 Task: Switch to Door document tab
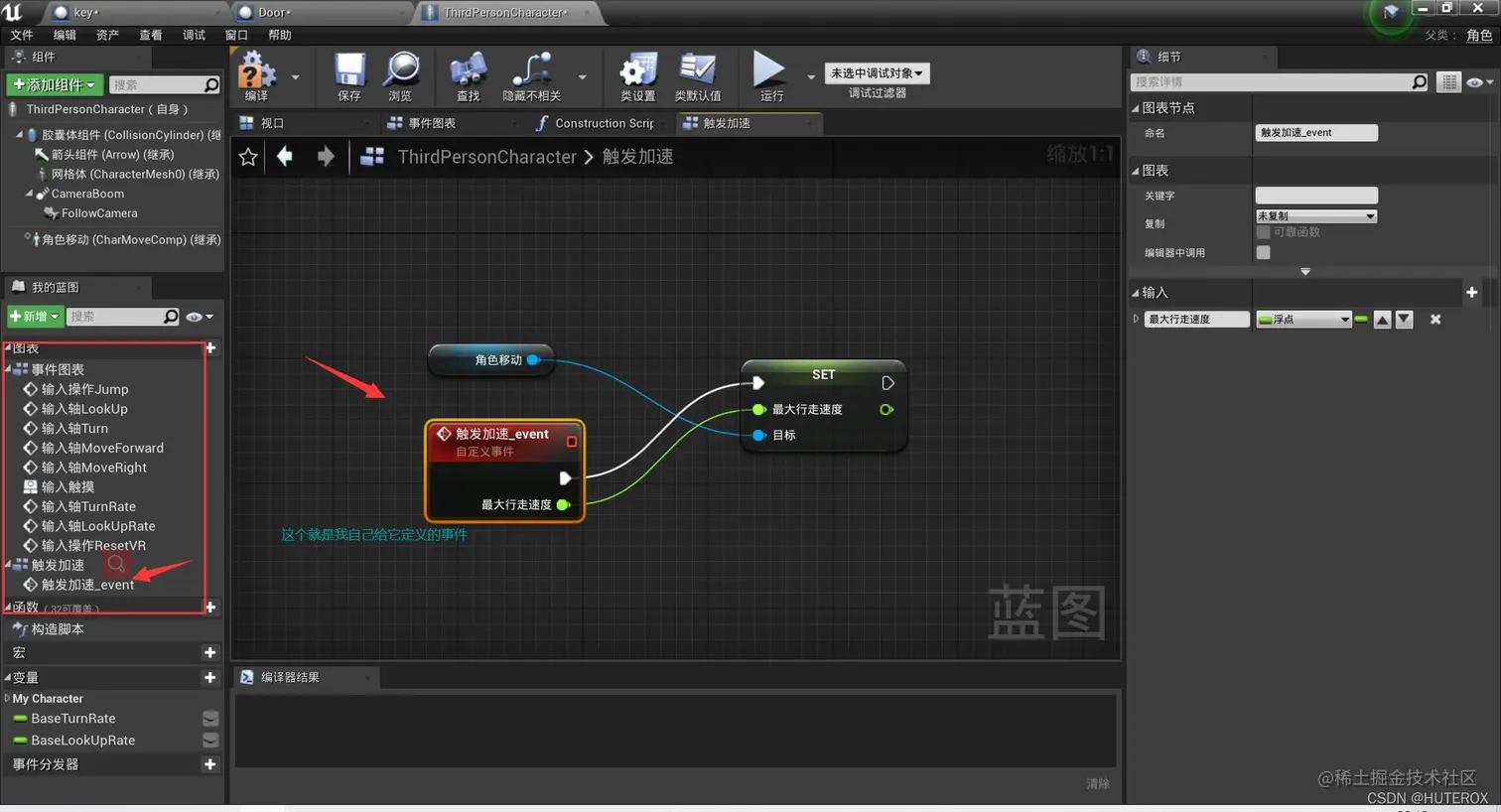coord(320,12)
